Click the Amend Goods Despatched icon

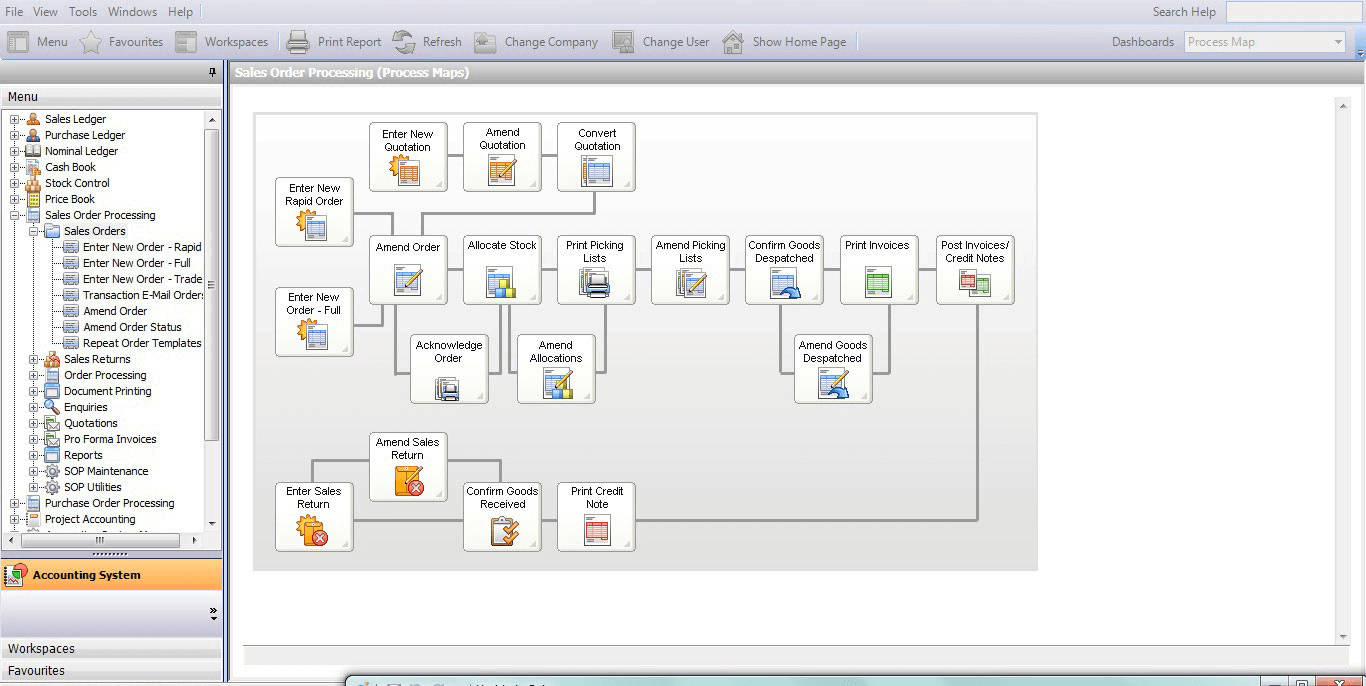(833, 370)
